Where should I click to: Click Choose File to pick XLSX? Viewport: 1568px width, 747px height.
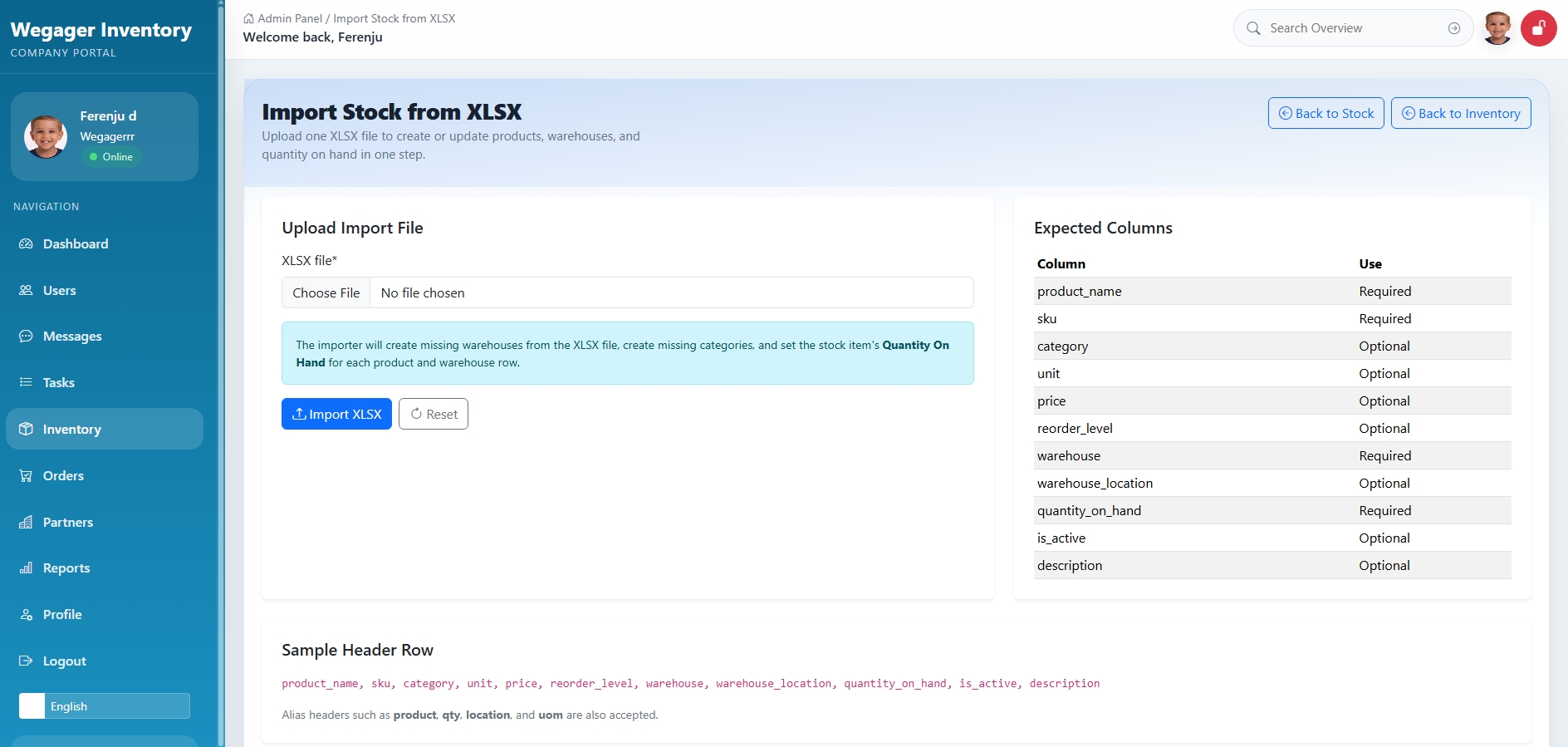pos(326,292)
